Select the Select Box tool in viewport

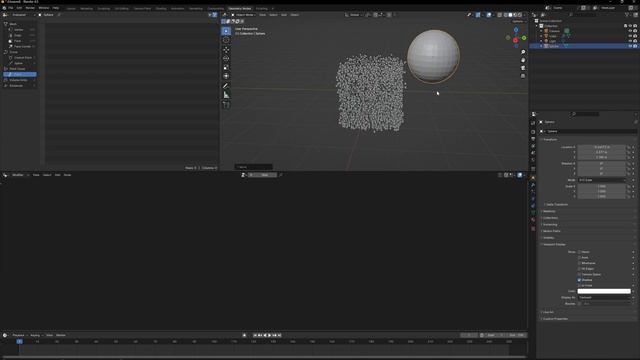point(226,31)
